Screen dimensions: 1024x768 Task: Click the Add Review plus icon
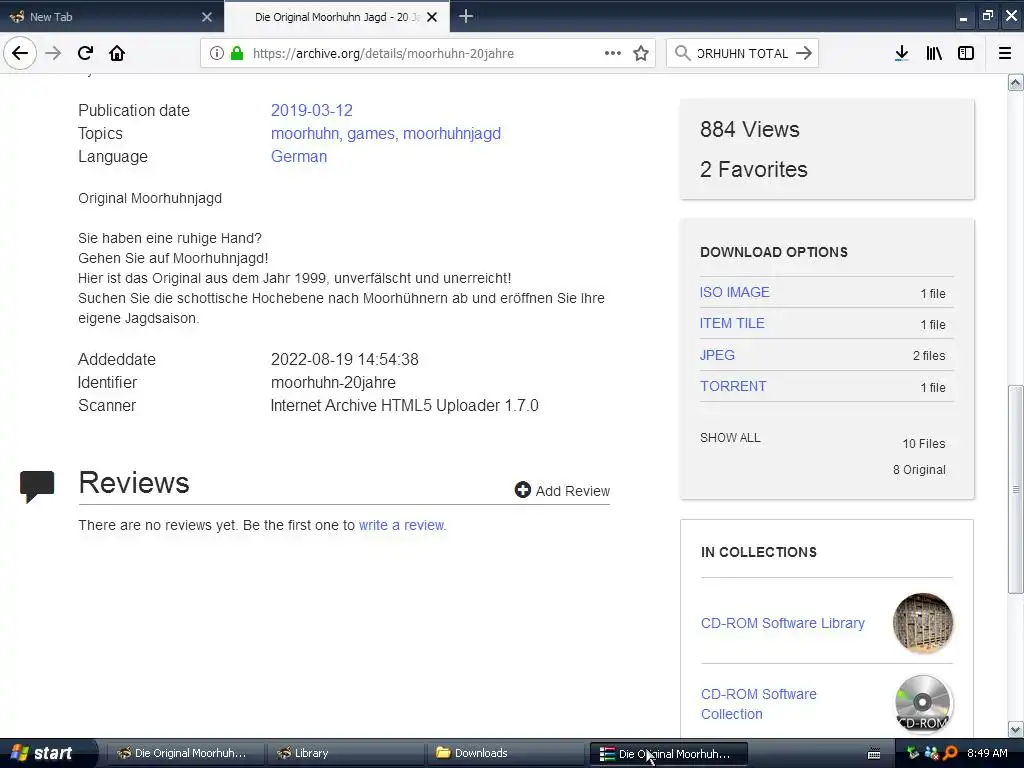coord(522,490)
